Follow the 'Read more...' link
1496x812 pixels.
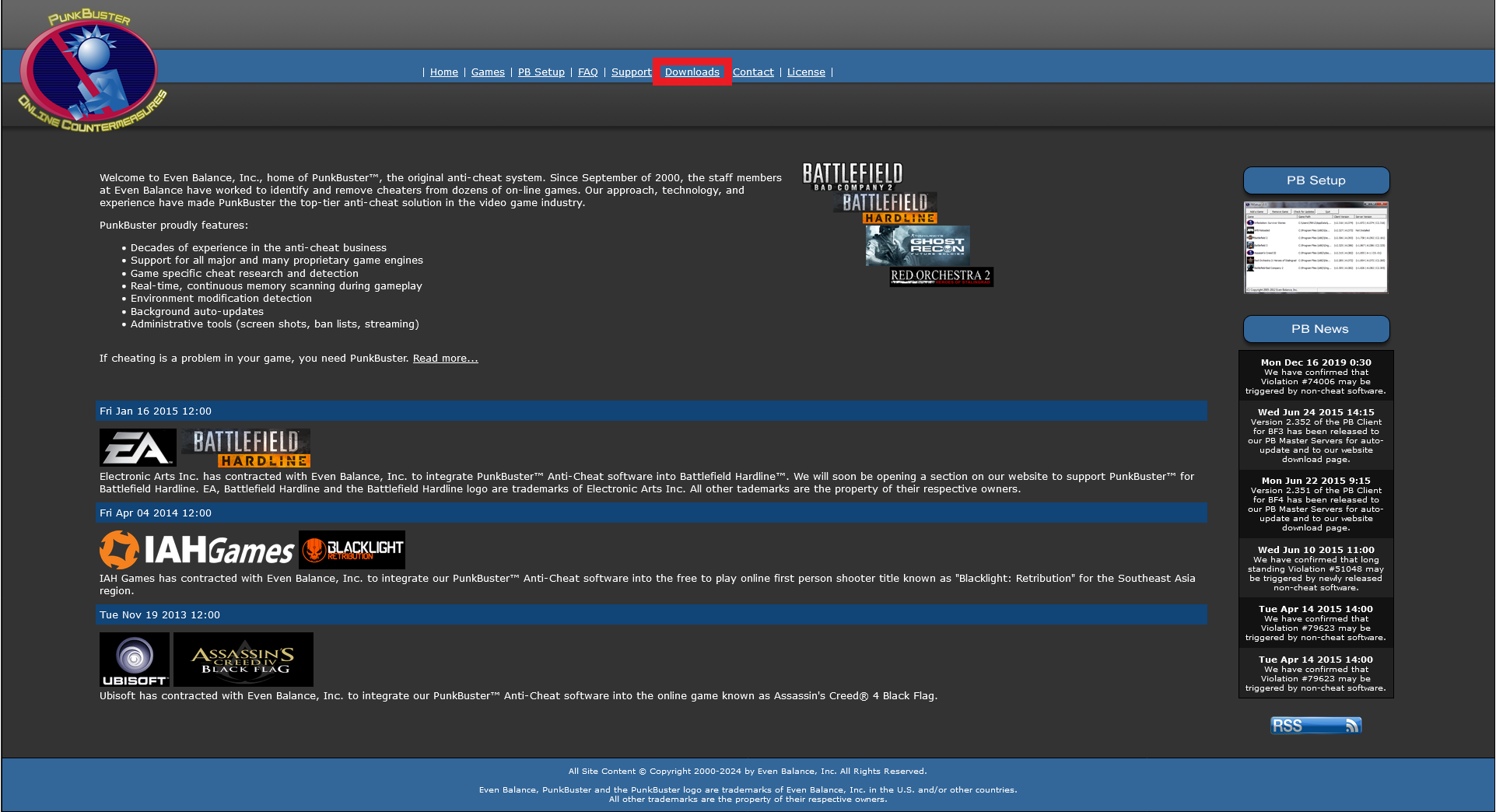click(446, 359)
